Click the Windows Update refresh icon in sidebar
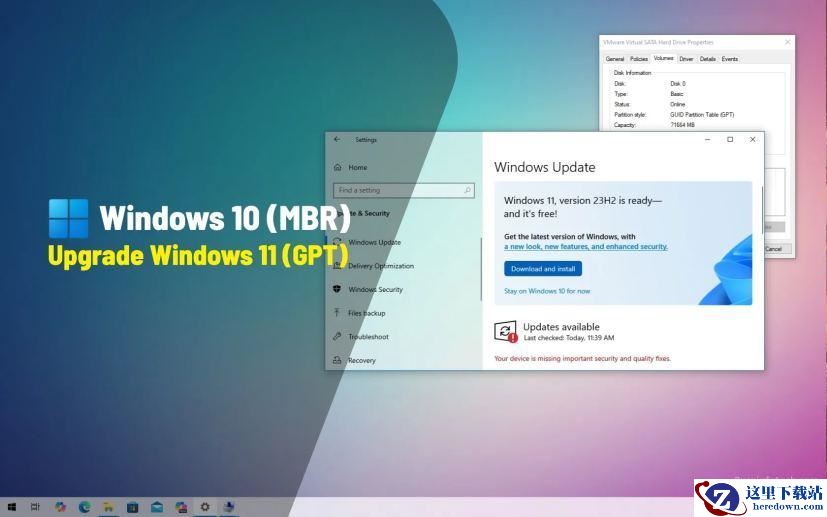 point(337,242)
